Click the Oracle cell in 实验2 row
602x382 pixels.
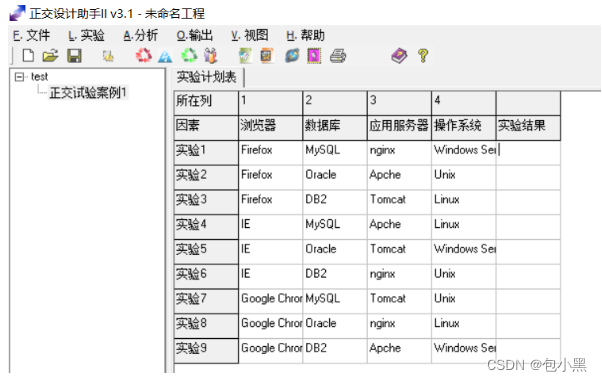335,177
